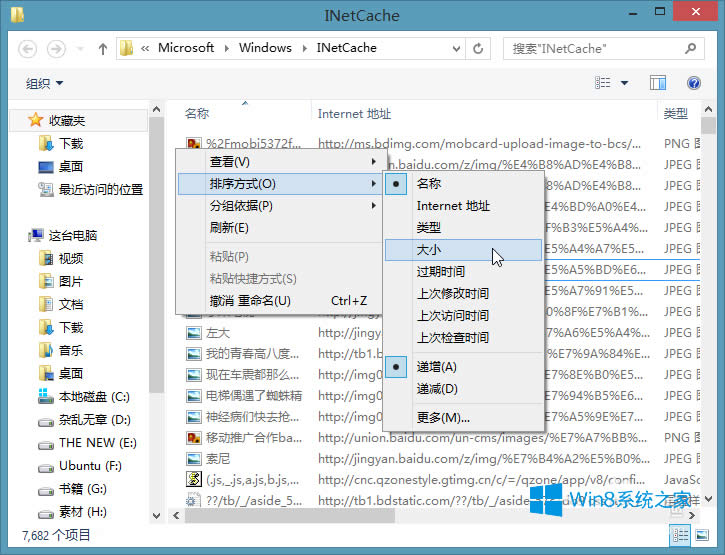Switch to details view in status bar

[680, 535]
